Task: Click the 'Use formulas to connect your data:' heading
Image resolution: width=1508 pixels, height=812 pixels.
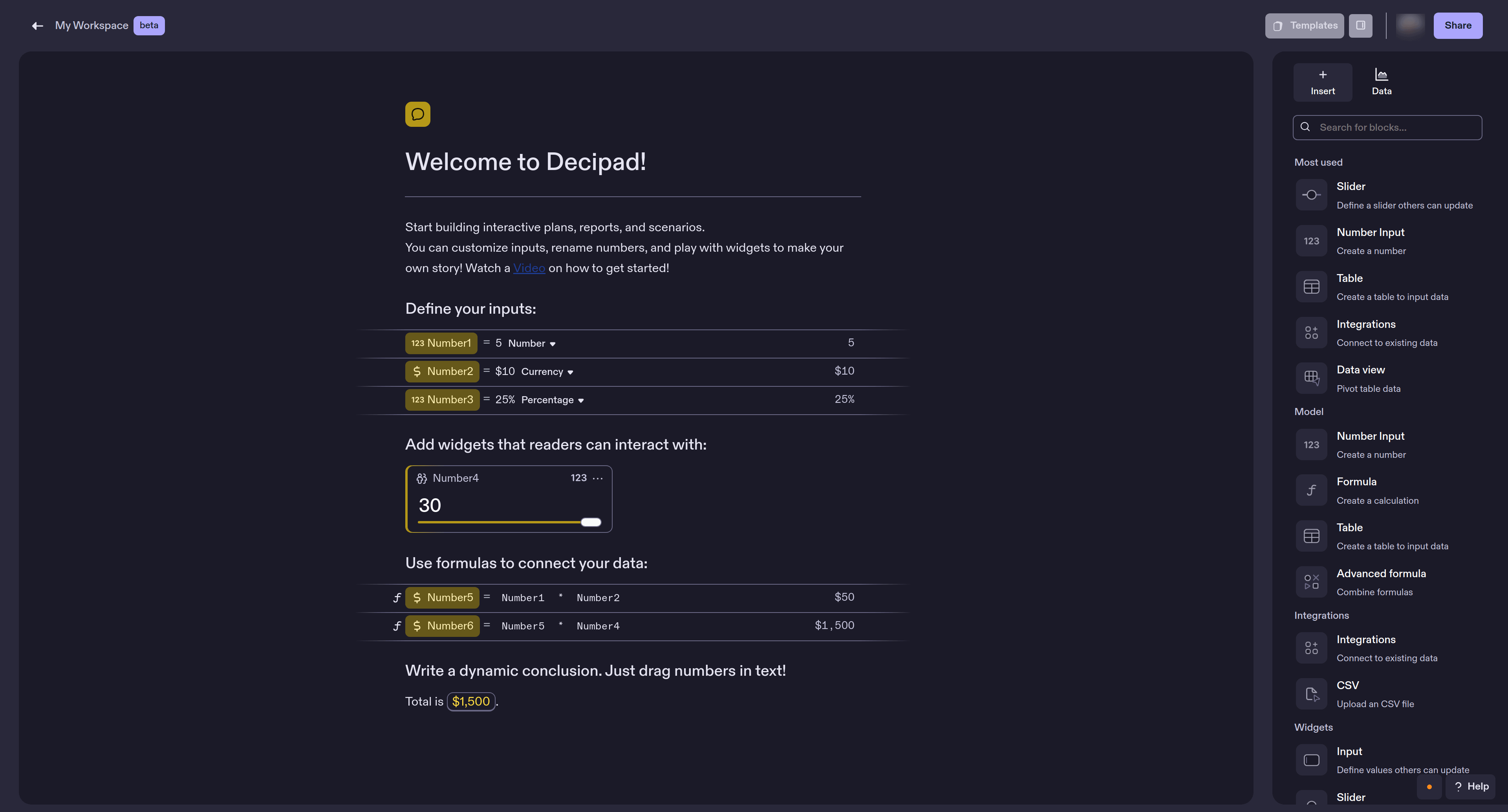Action: coord(526,563)
